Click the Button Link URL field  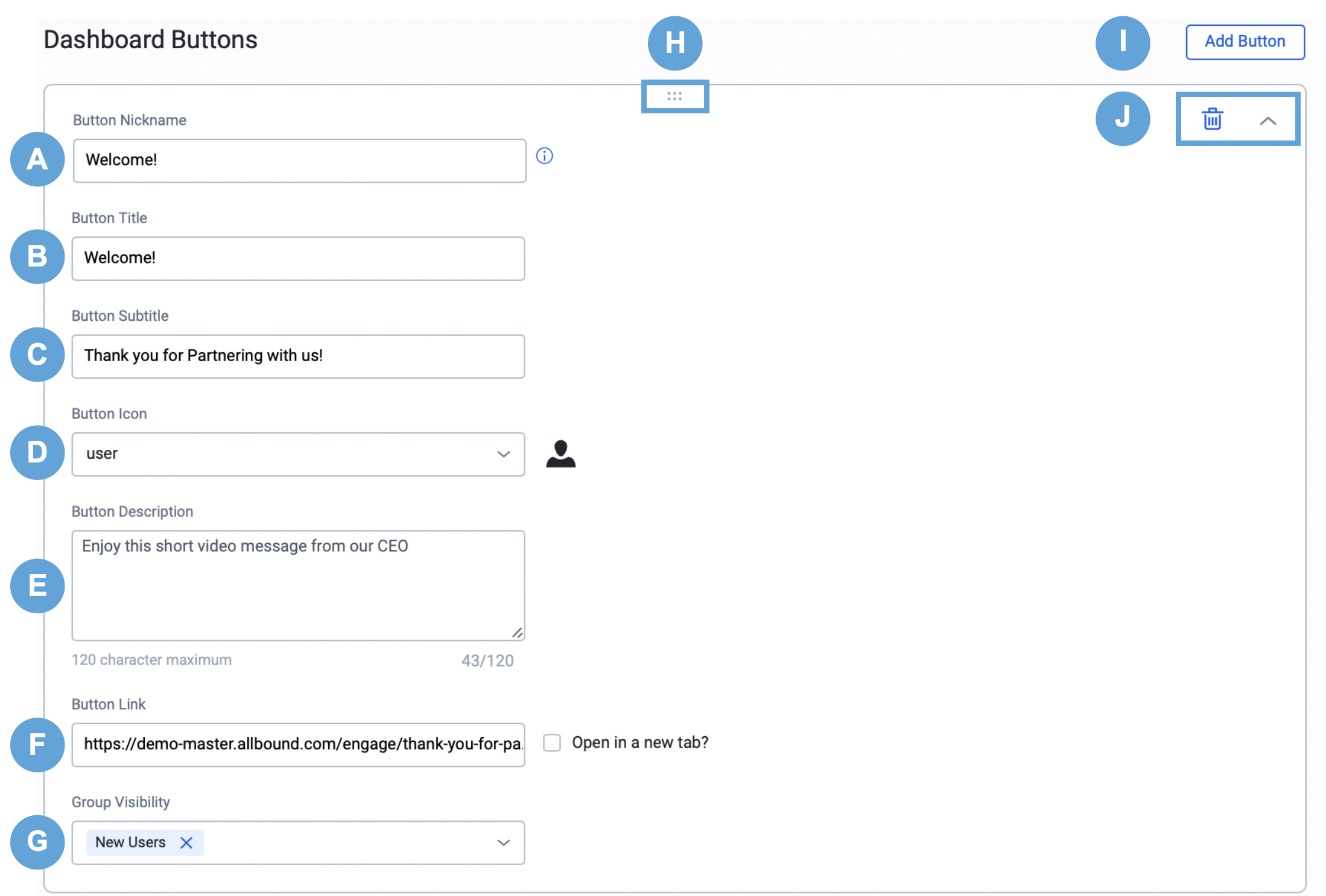point(298,744)
